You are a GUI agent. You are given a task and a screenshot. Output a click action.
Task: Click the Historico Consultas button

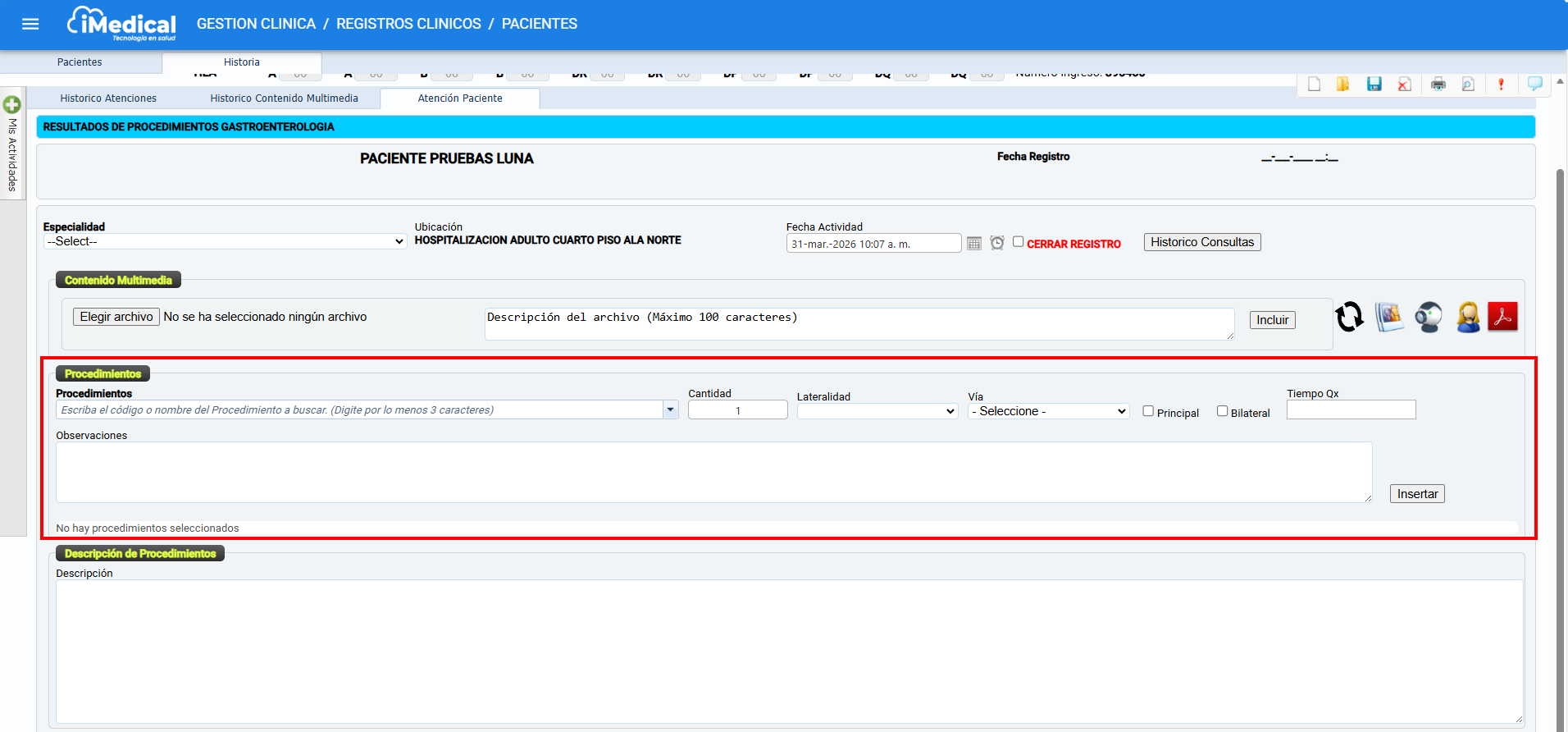tap(1201, 242)
